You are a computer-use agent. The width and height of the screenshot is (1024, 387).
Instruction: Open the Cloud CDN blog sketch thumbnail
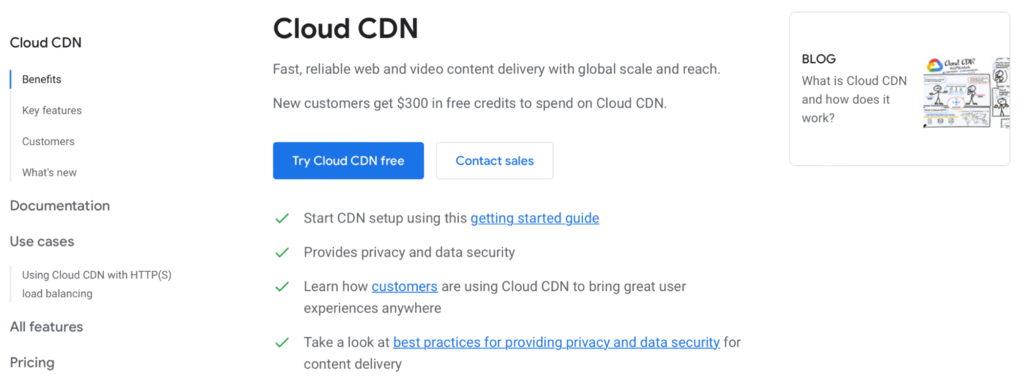pyautogui.click(x=966, y=91)
